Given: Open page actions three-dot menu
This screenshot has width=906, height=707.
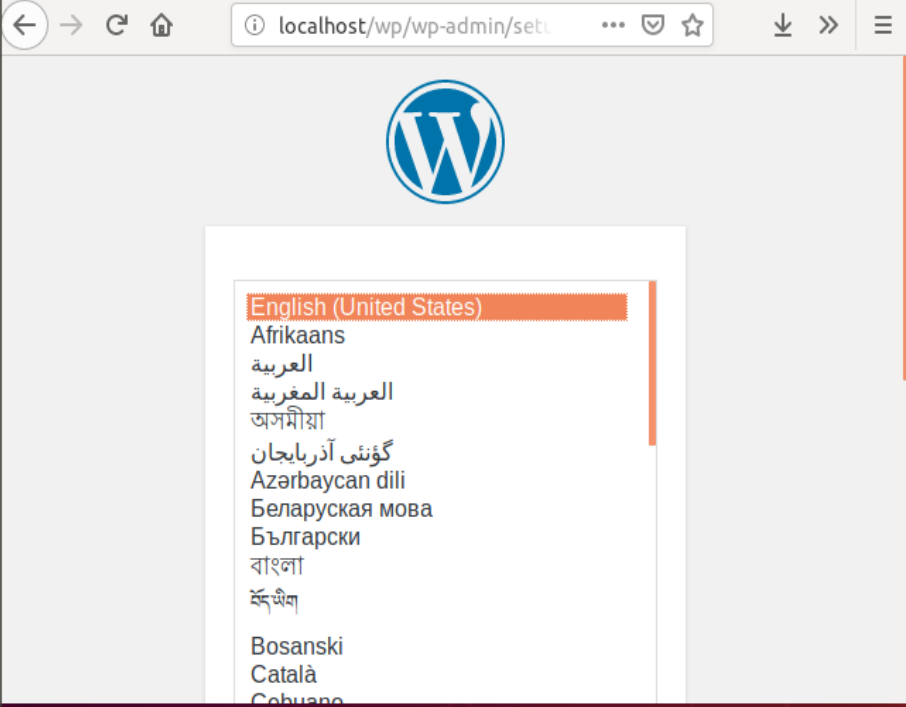Looking at the screenshot, I should 613,25.
